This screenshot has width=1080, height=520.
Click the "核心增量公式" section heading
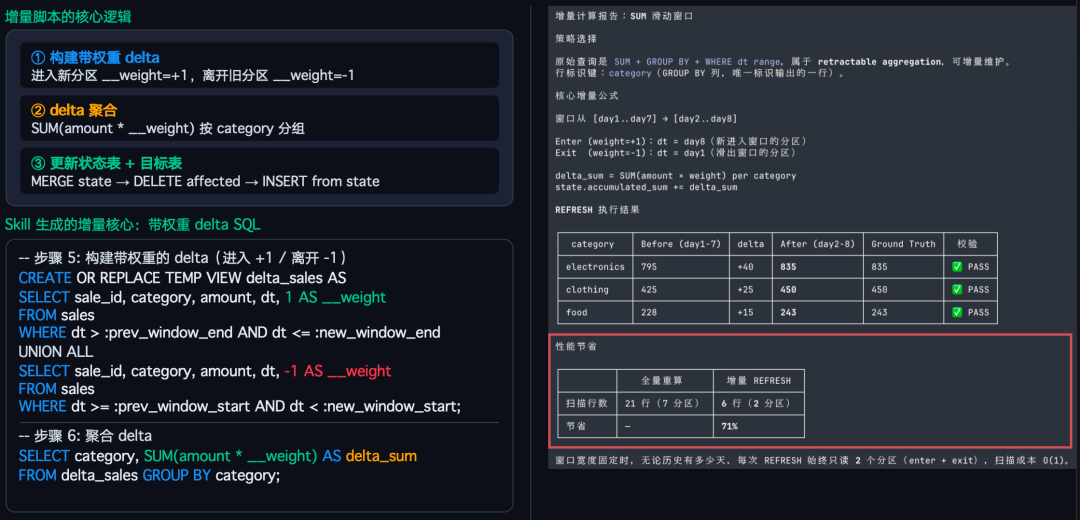587,96
